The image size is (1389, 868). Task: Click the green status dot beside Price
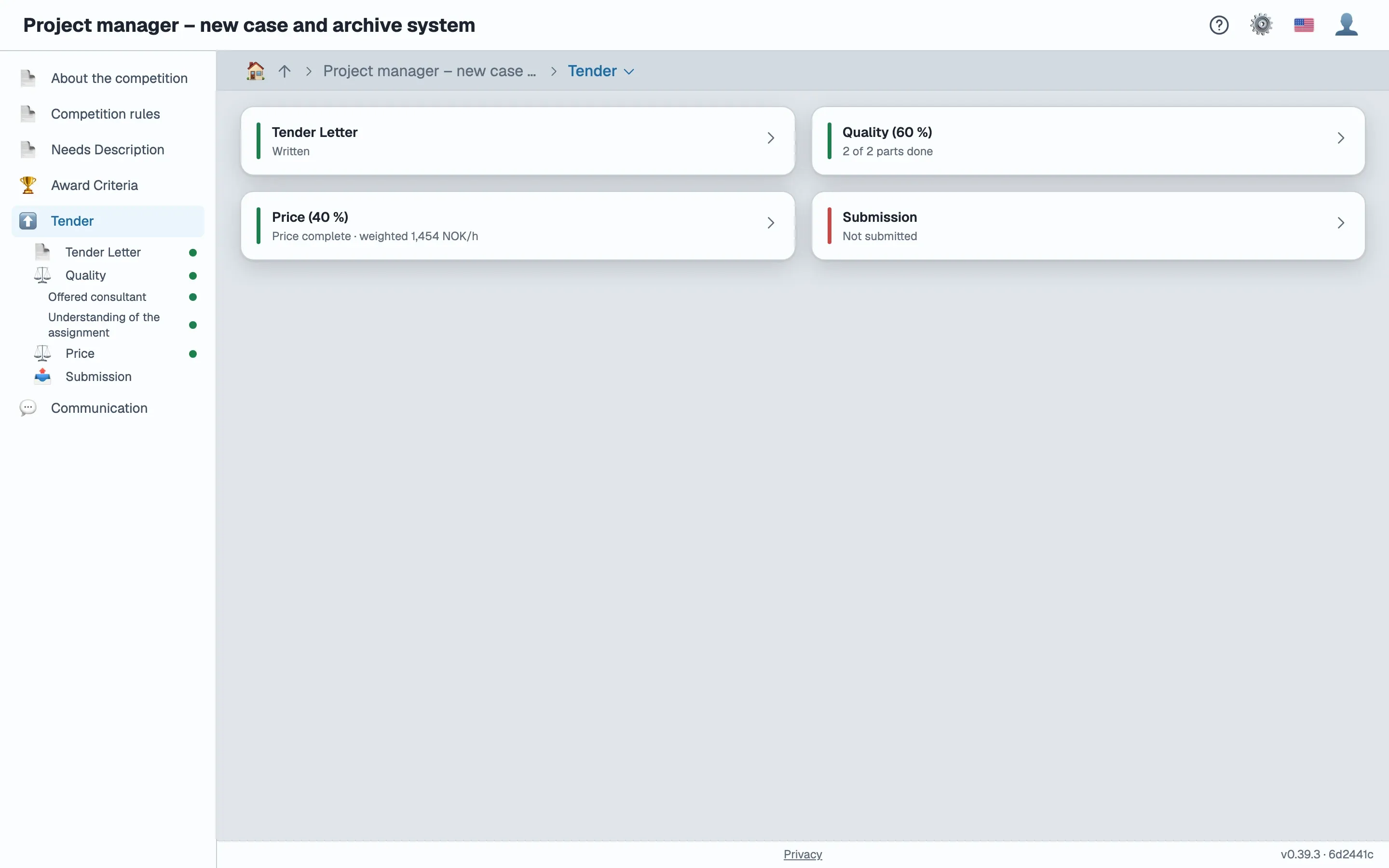point(193,354)
